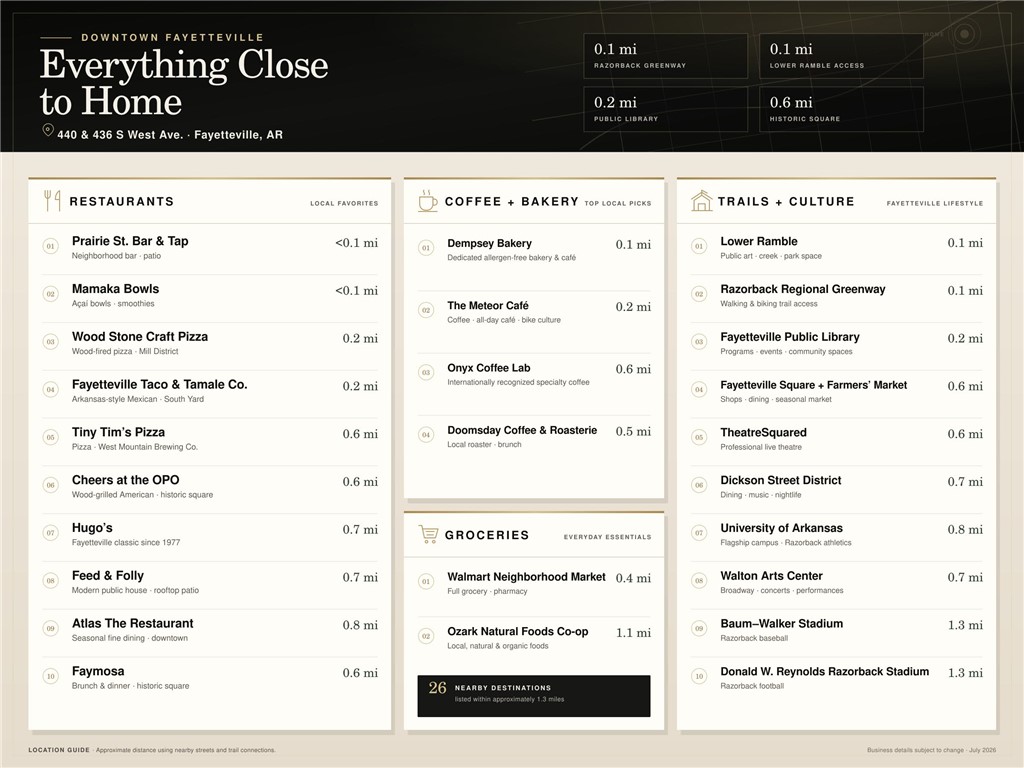The width and height of the screenshot is (1024, 768).
Task: Click the 26 Nearby Destinations banner
Action: coord(534,696)
